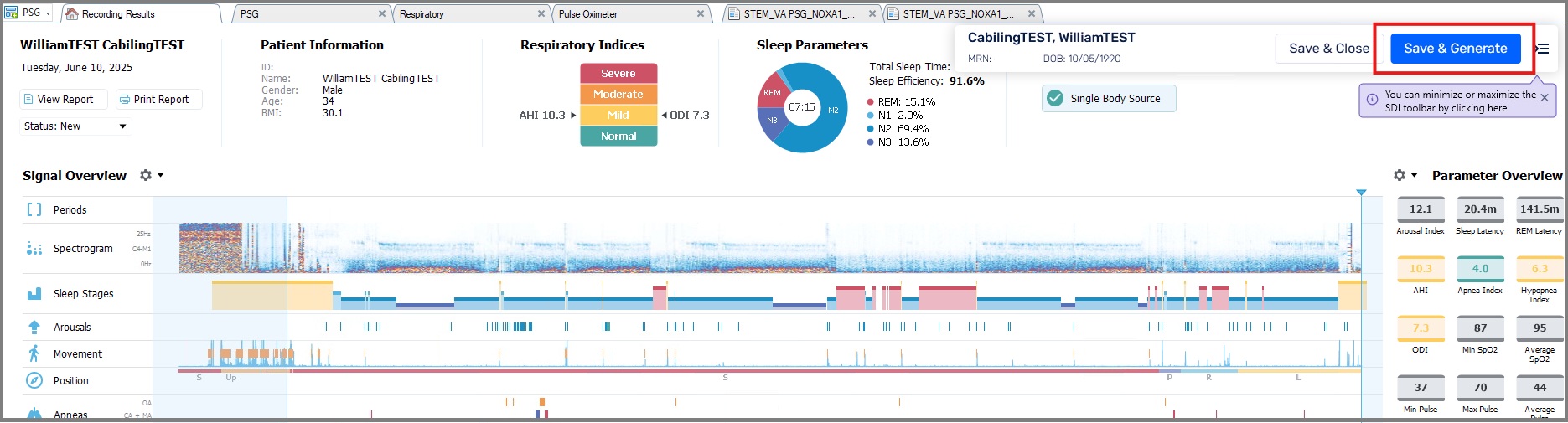Dismiss the SDI toolbar tooltip

point(1545,98)
